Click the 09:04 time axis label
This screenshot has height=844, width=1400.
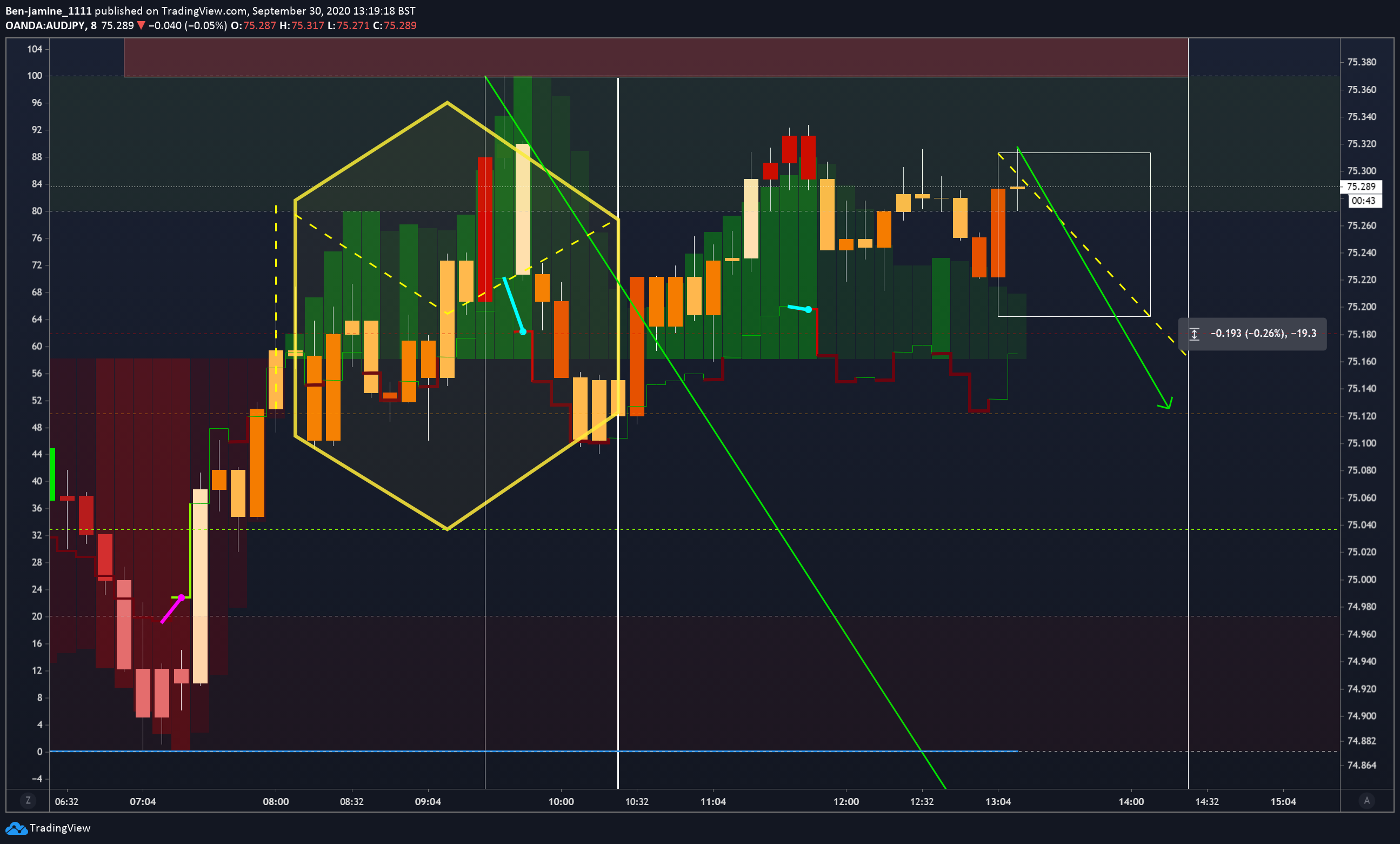click(428, 801)
